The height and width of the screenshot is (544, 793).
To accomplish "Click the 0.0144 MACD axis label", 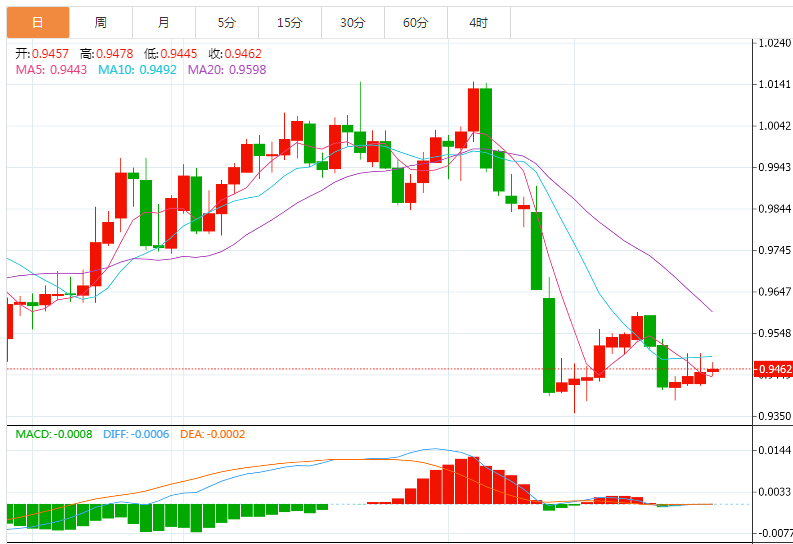I will 774,450.
